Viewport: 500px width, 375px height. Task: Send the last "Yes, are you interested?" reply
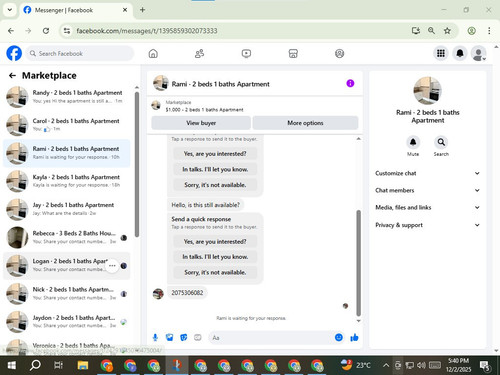(215, 241)
